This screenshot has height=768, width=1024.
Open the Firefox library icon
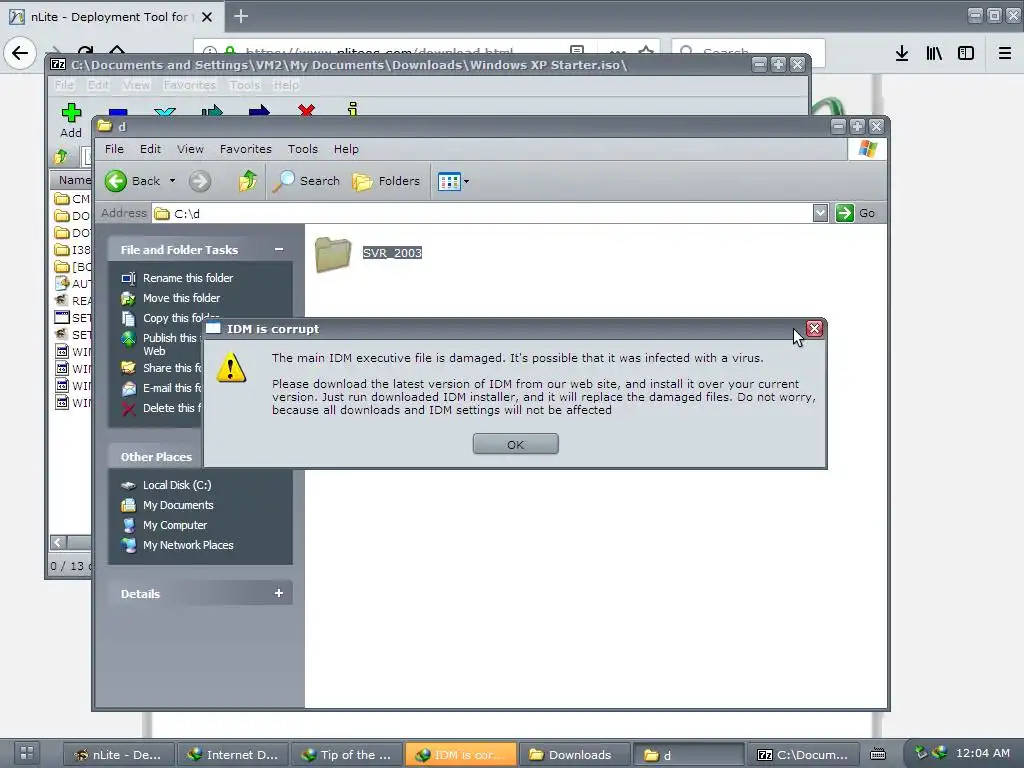(x=934, y=54)
